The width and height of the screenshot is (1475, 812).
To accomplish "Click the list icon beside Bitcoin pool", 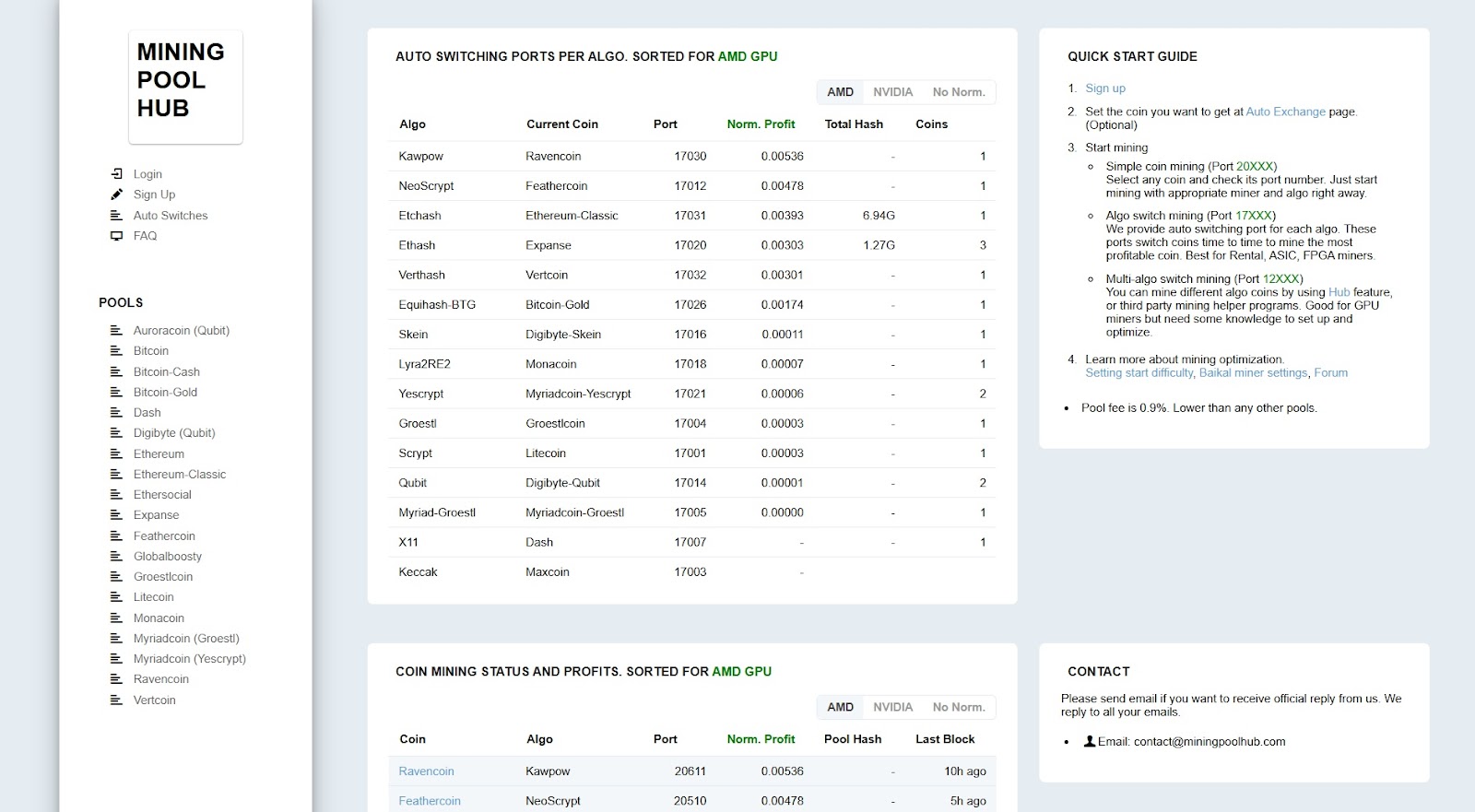I will (116, 350).
